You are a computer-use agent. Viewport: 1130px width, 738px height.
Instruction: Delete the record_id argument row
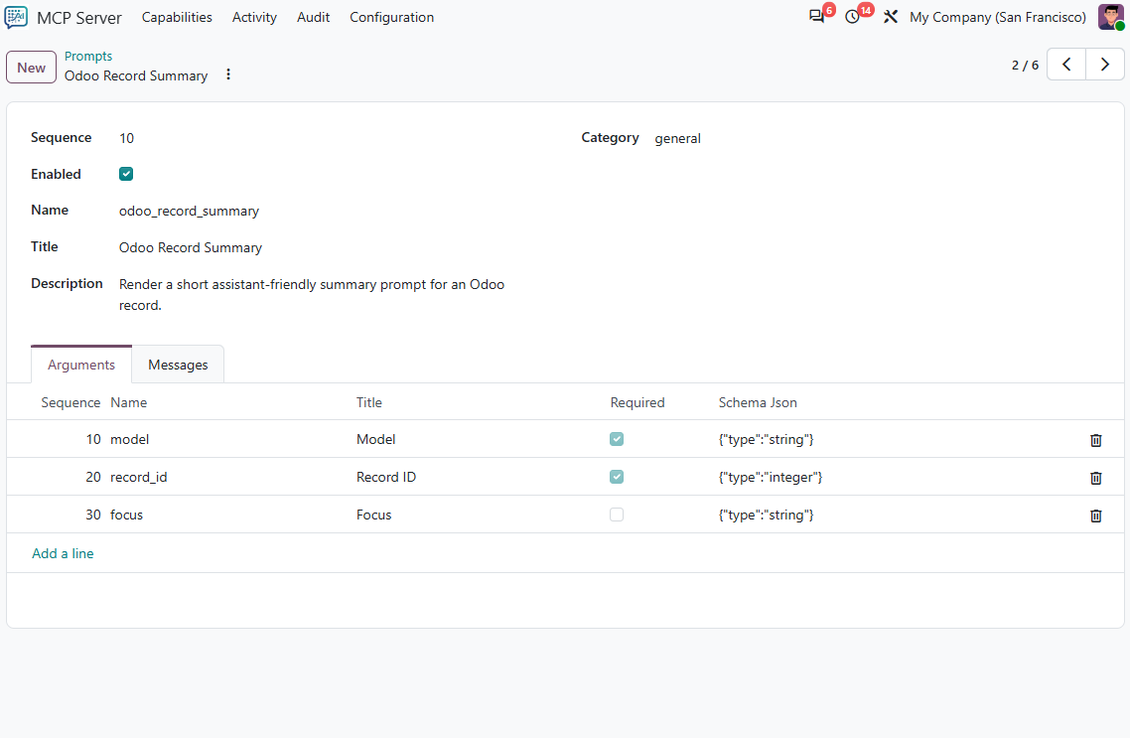(x=1095, y=477)
